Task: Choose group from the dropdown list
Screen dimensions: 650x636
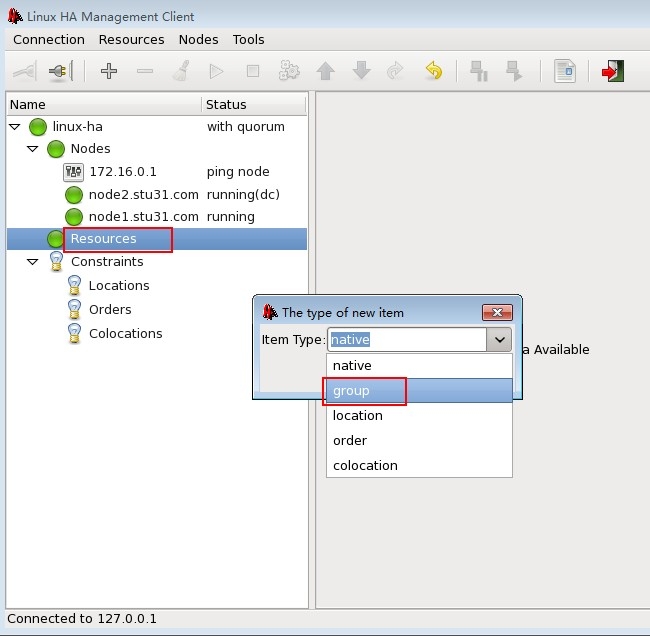Action: pos(419,391)
